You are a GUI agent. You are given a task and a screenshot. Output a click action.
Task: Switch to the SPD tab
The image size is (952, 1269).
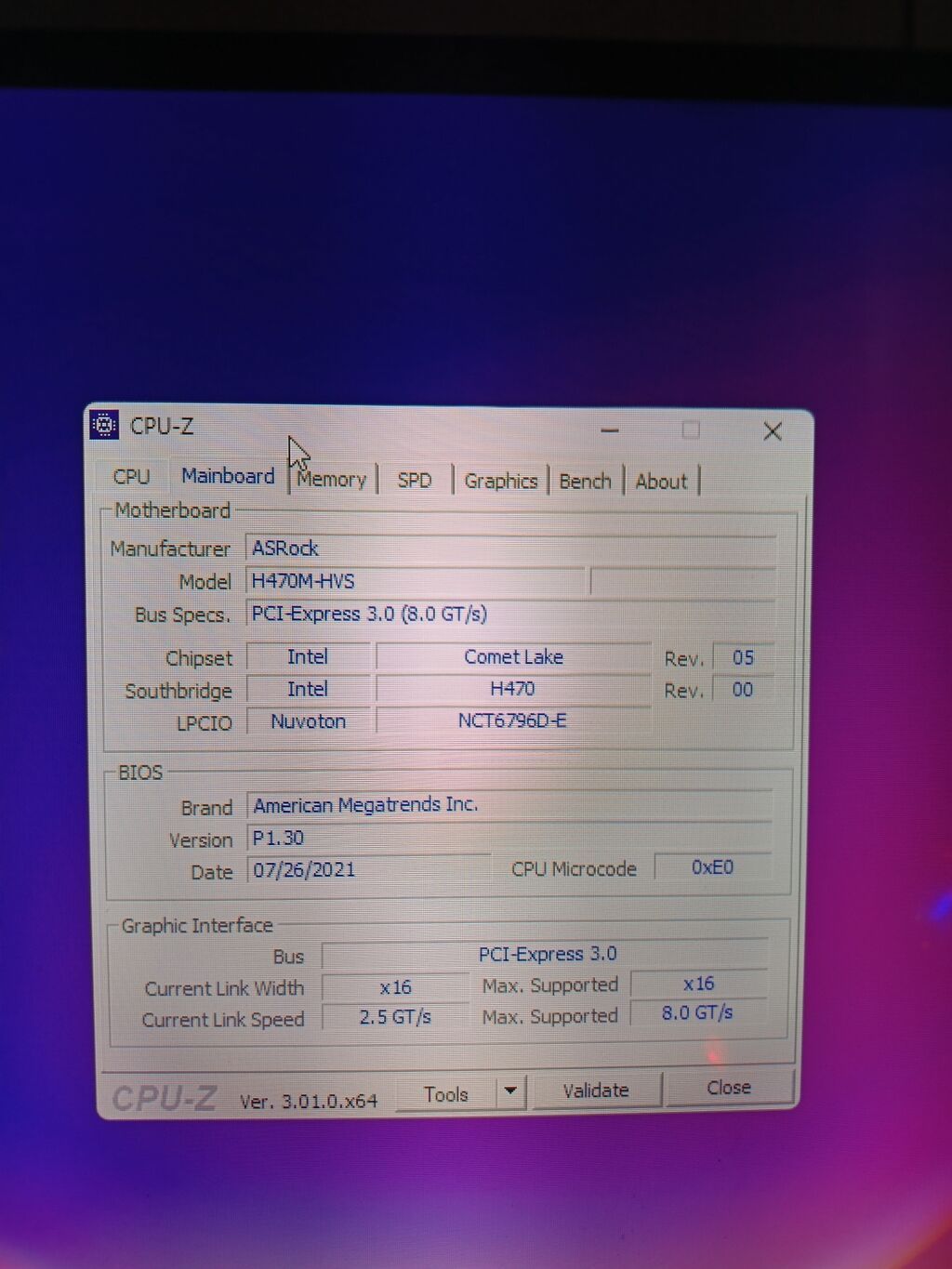pyautogui.click(x=415, y=481)
